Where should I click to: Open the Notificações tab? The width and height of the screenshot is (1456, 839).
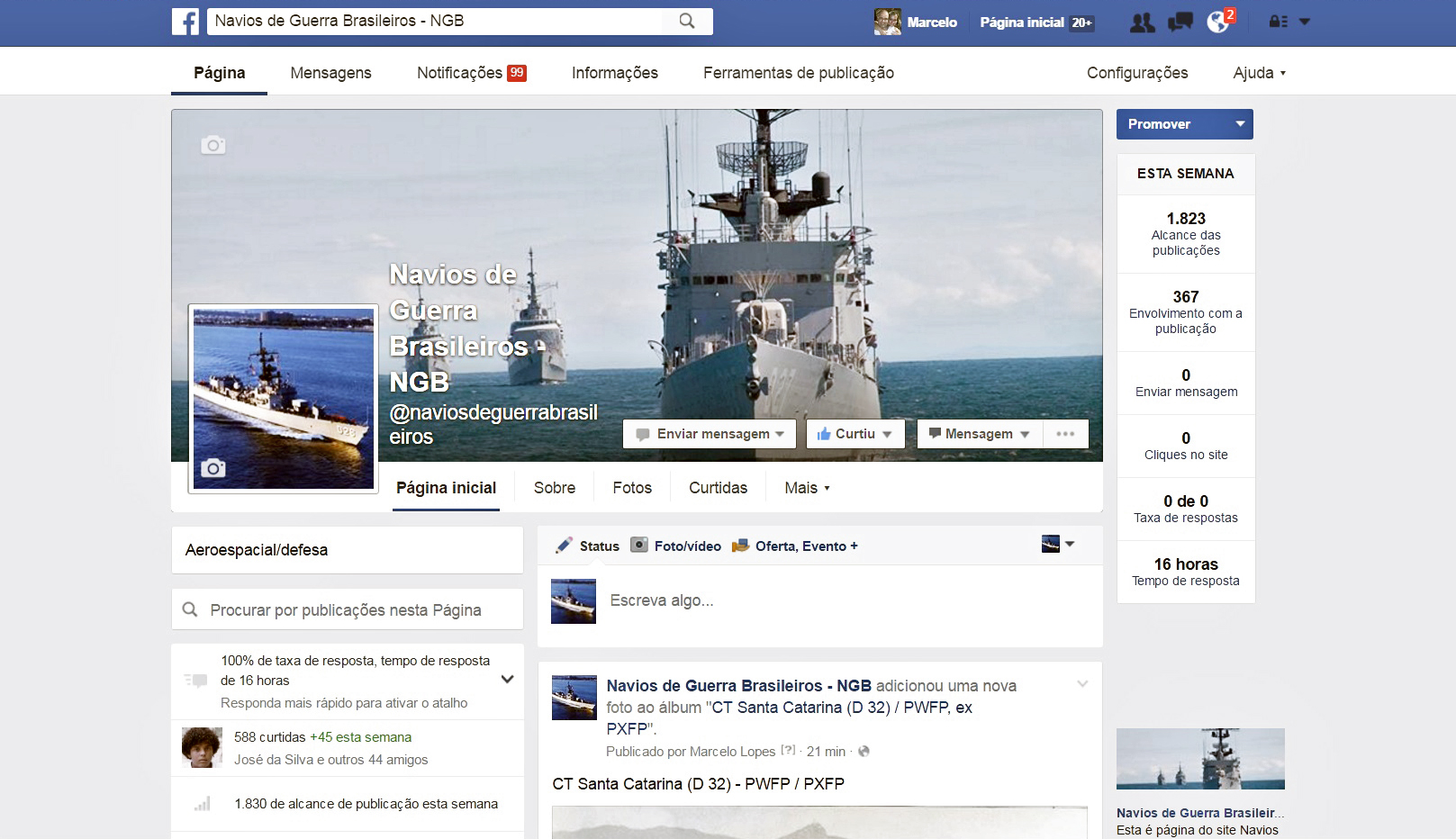pos(471,73)
